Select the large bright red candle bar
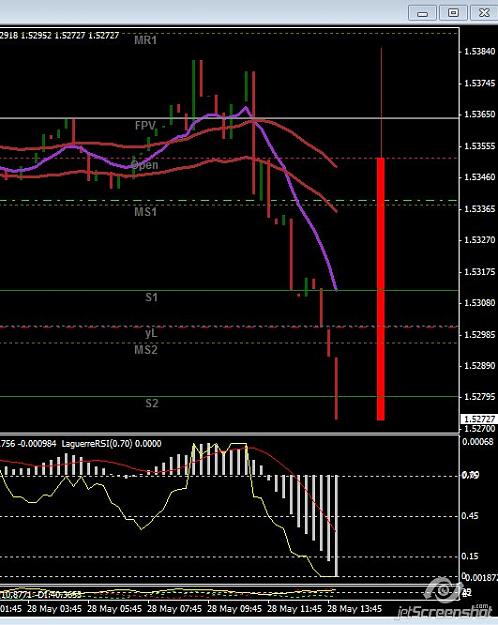498x625 pixels. (x=381, y=289)
